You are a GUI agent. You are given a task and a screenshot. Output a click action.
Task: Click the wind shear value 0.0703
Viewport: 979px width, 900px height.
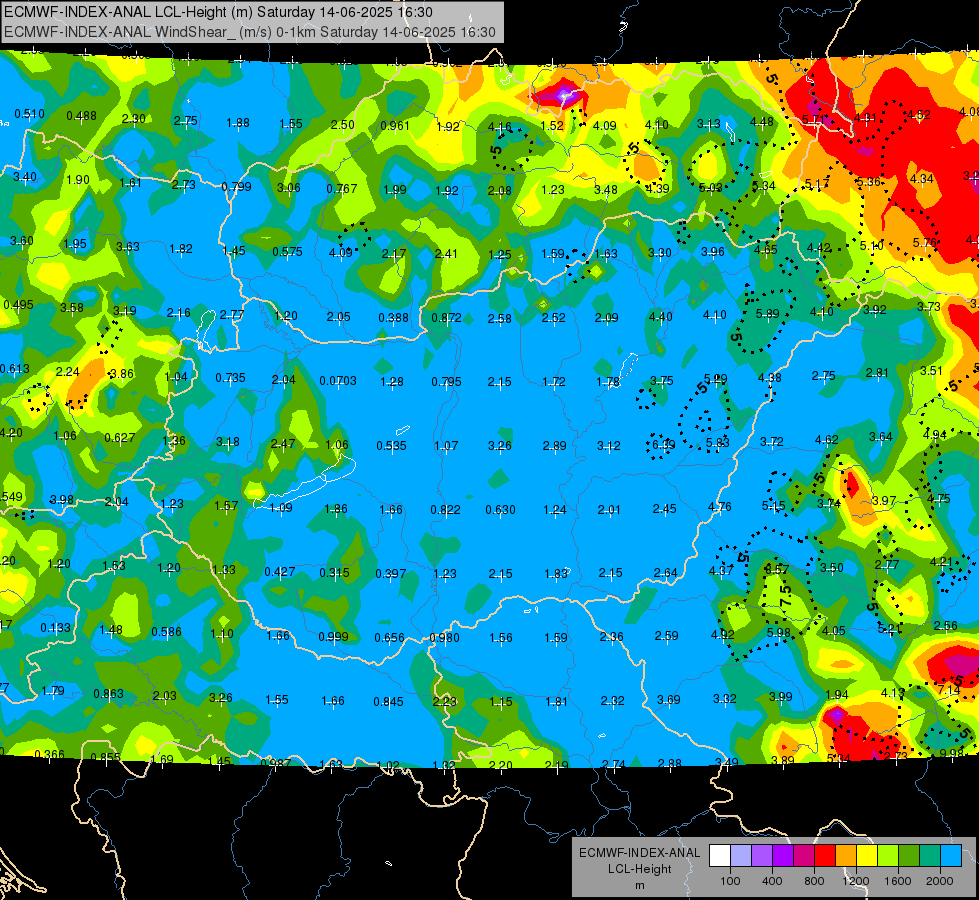[x=338, y=380]
